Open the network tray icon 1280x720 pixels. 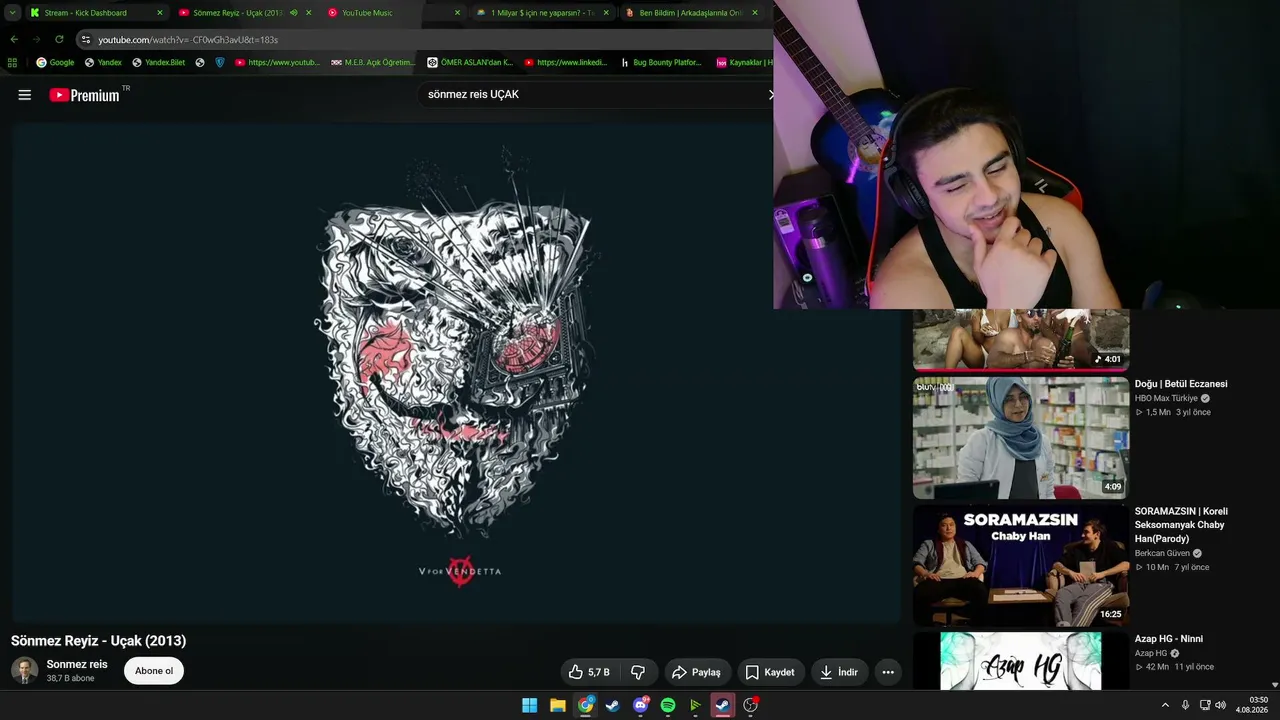[1204, 705]
